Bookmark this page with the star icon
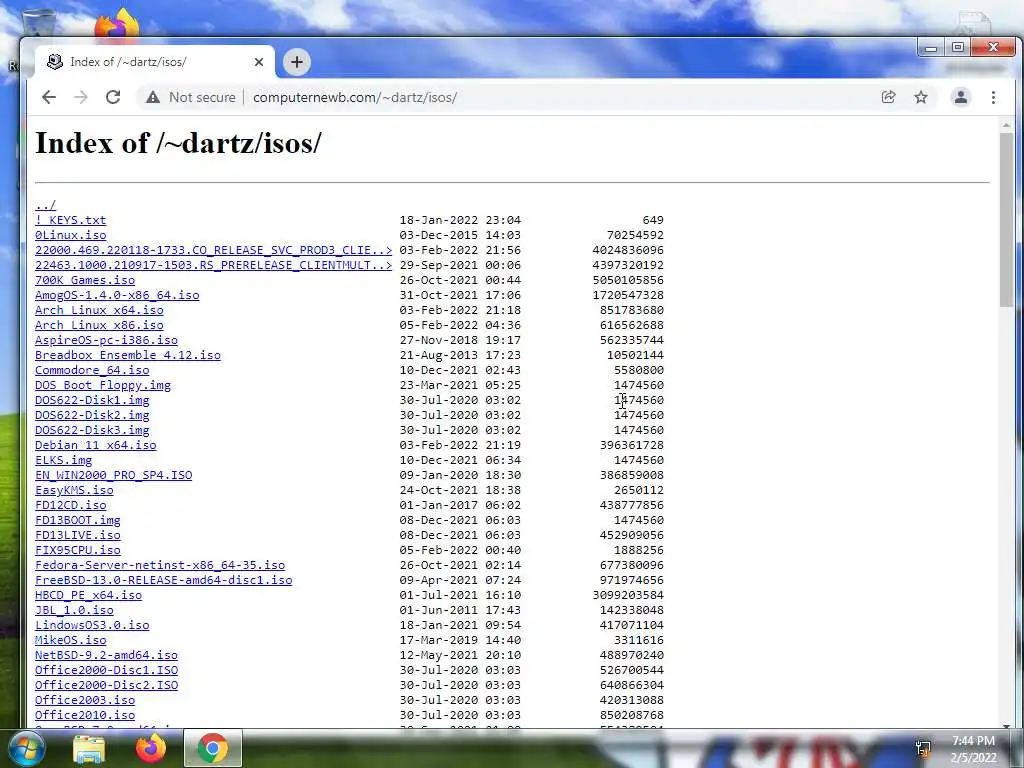Screen dimensions: 1024x768 (x=921, y=97)
